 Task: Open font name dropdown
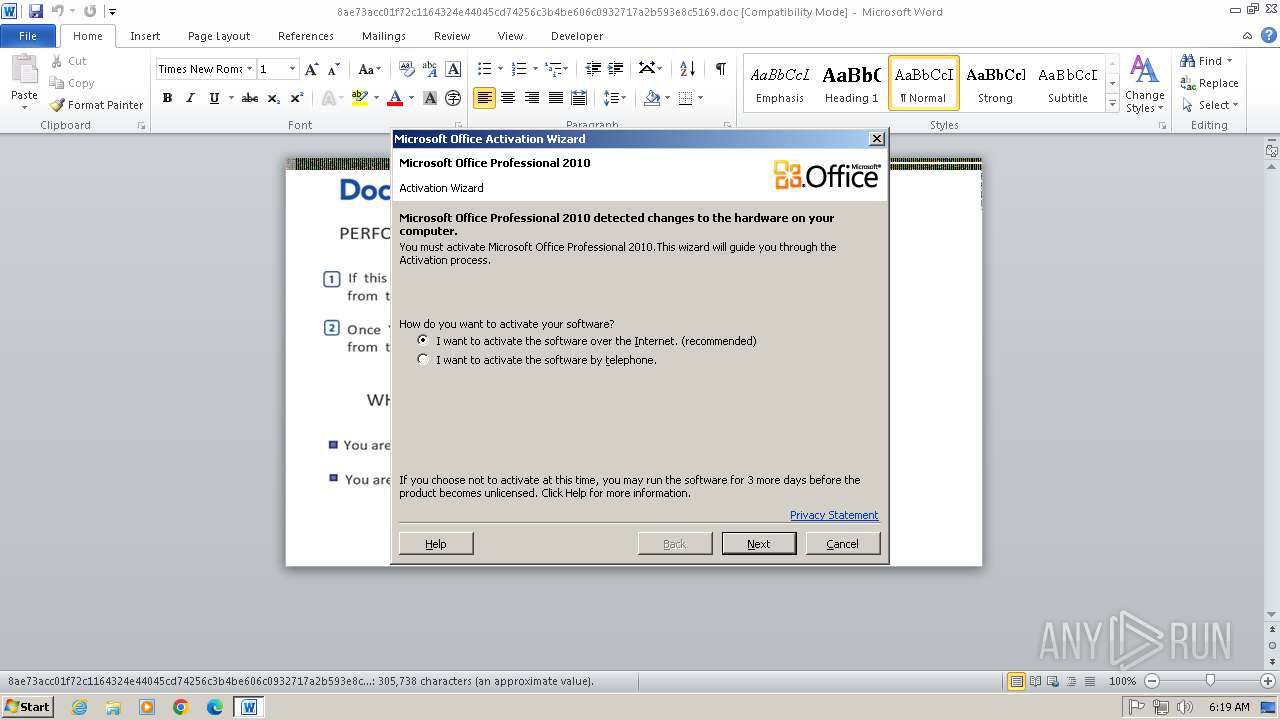pyautogui.click(x=249, y=69)
